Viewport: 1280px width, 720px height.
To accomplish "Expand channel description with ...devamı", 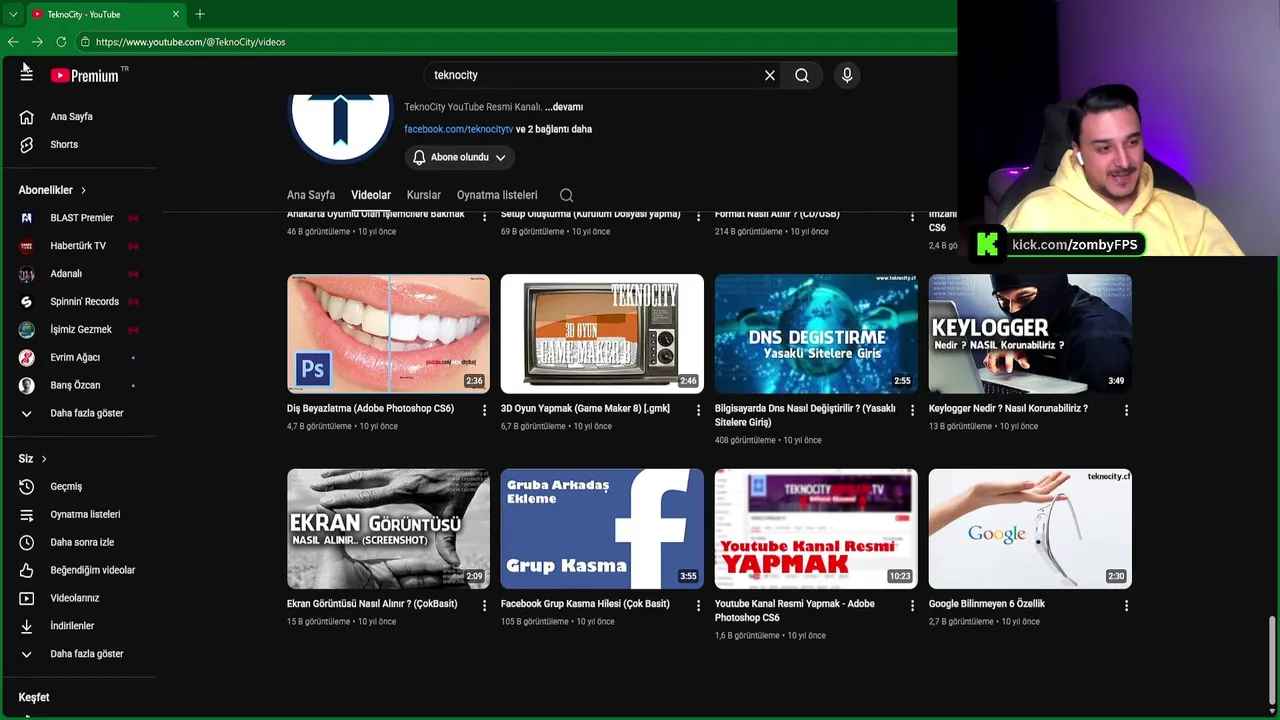I will [564, 107].
